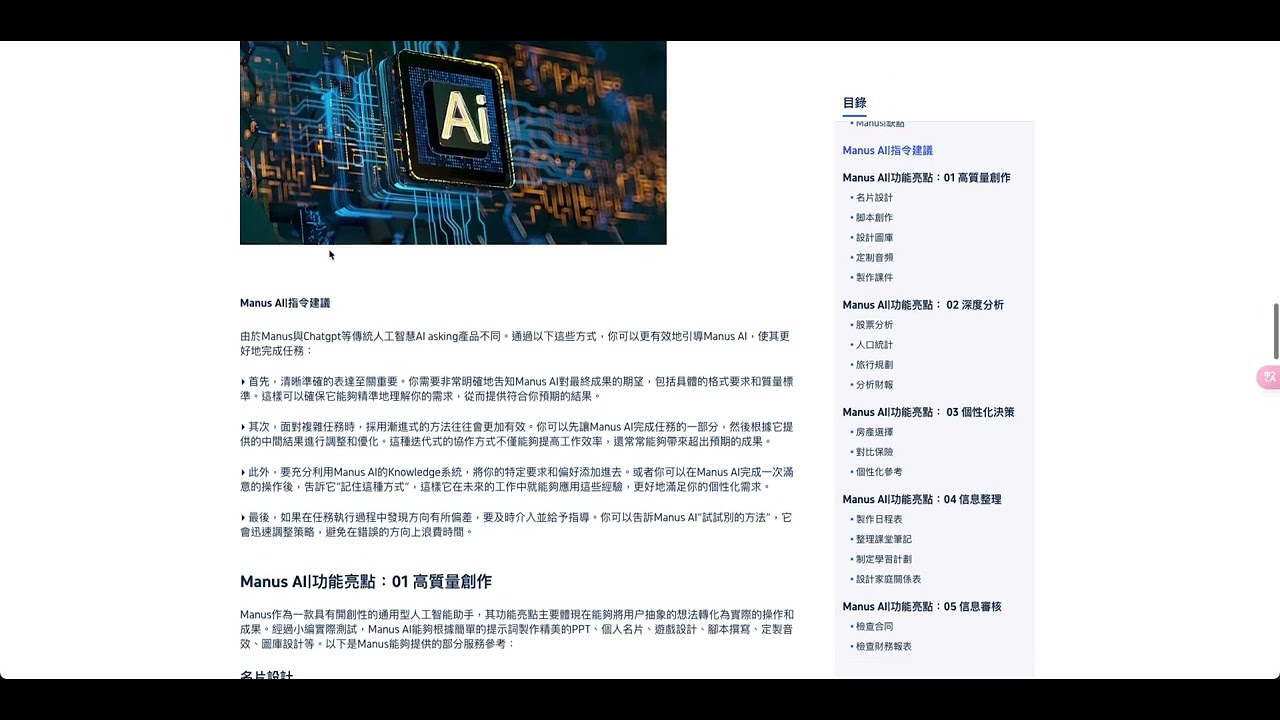Image resolution: width=1280 pixels, height=720 pixels.
Task: Jump to 'Manus AI功能亮點： 03 個性化決策' section
Action: 928,412
